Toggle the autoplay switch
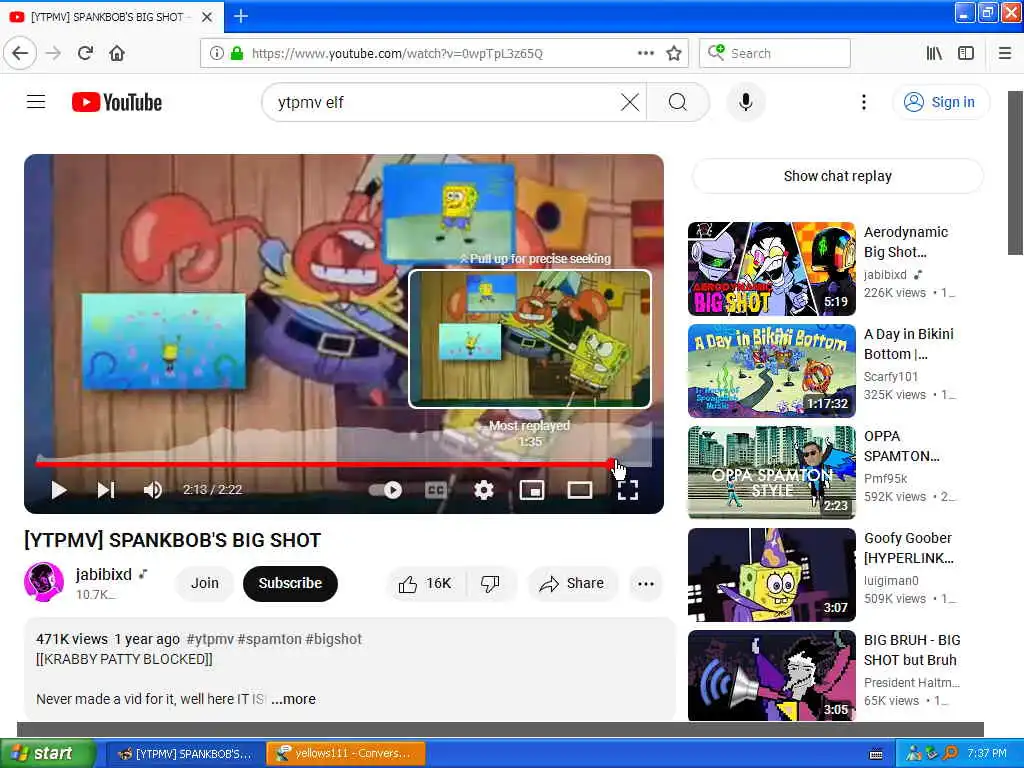 coord(386,490)
